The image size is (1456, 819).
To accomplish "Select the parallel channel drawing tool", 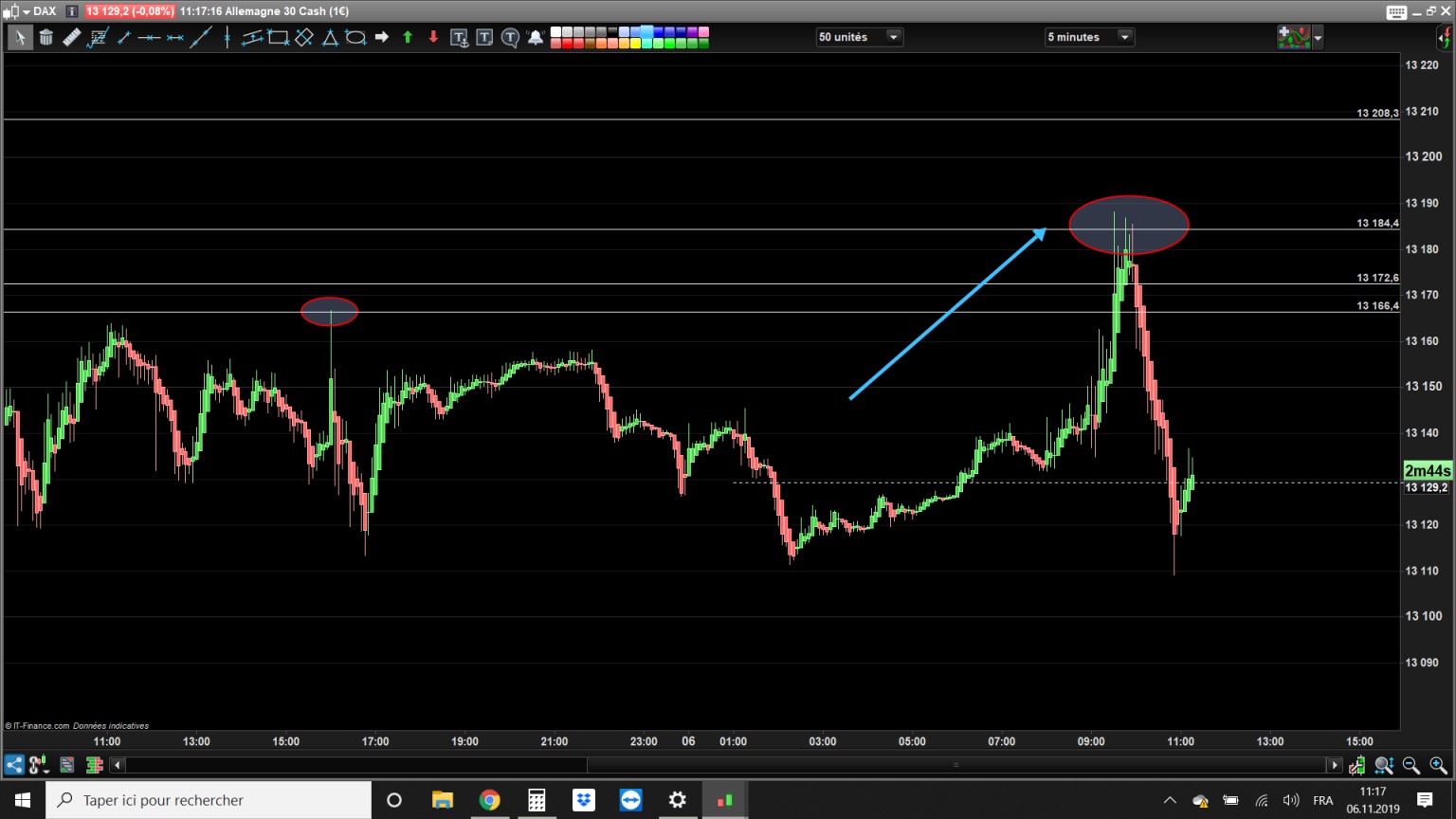I will coord(252,37).
